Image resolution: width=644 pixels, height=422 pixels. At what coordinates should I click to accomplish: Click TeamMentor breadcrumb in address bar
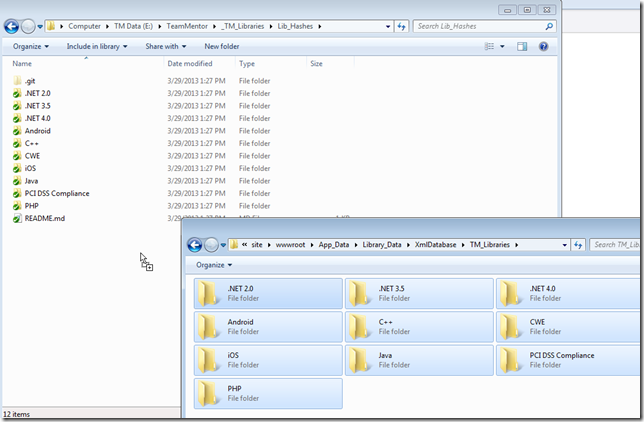[187, 26]
